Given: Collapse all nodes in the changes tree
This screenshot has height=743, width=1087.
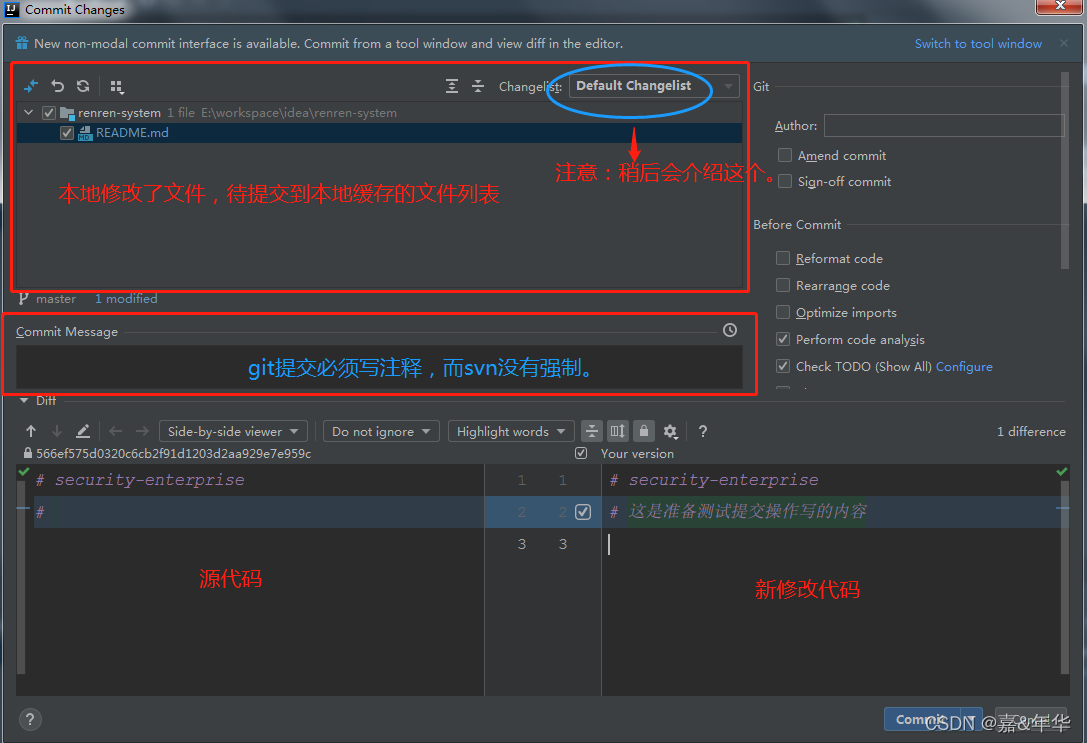Looking at the screenshot, I should click(x=478, y=86).
